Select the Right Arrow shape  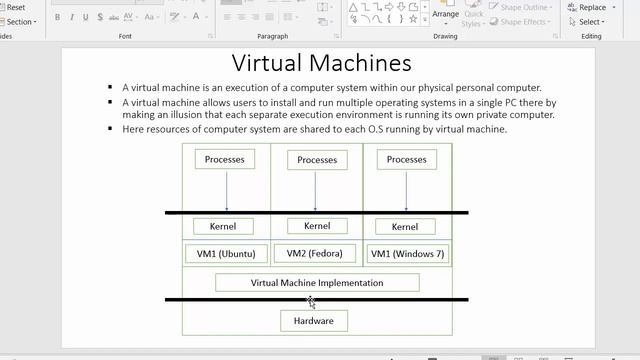pos(389,7)
